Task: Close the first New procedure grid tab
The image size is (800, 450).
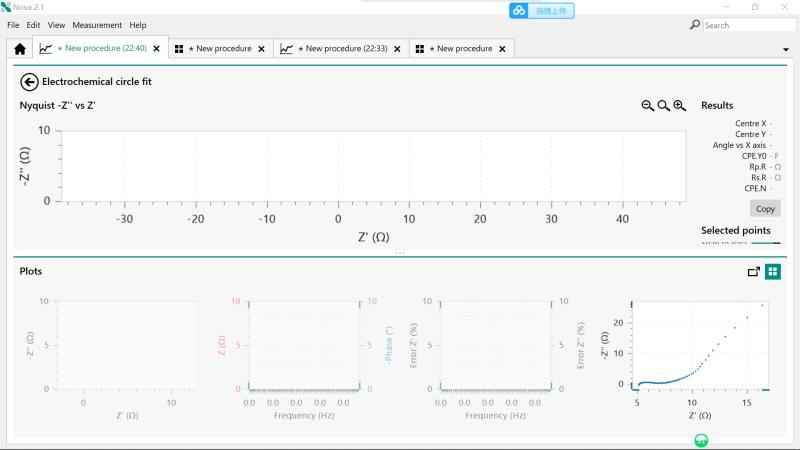Action: 261,49
